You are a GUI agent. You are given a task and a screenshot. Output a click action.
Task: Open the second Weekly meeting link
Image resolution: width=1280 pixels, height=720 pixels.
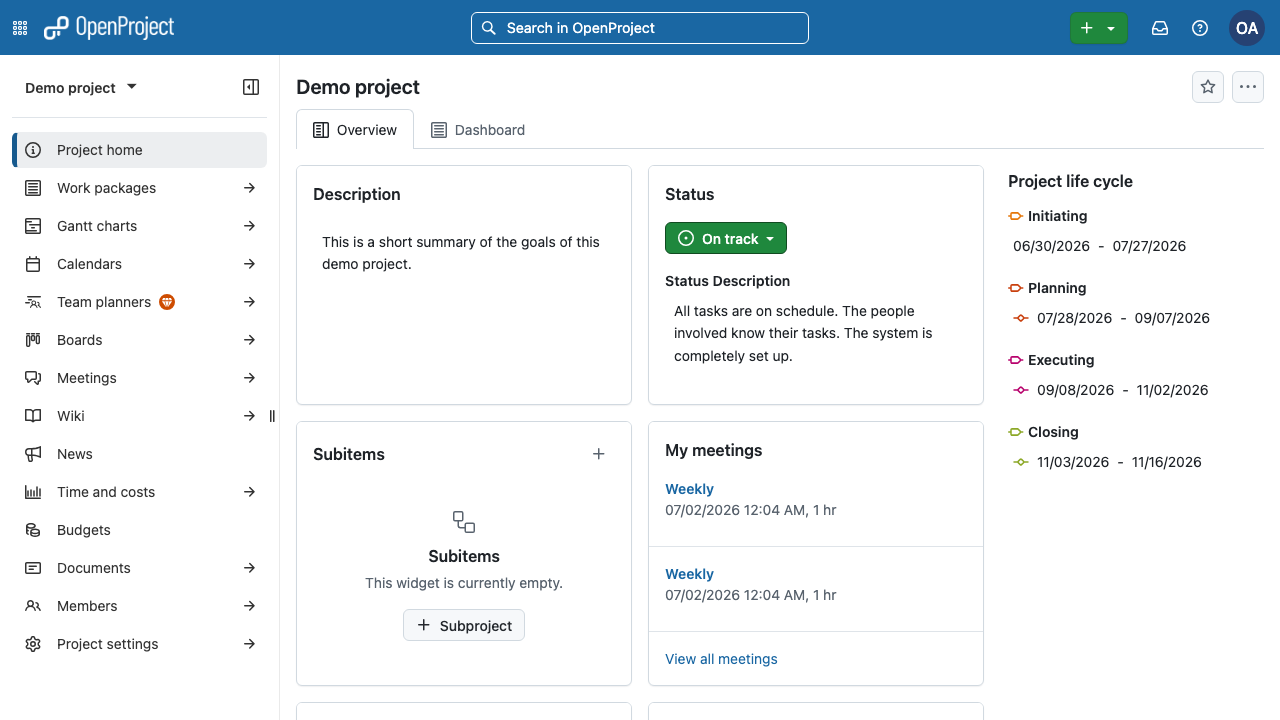coord(689,574)
